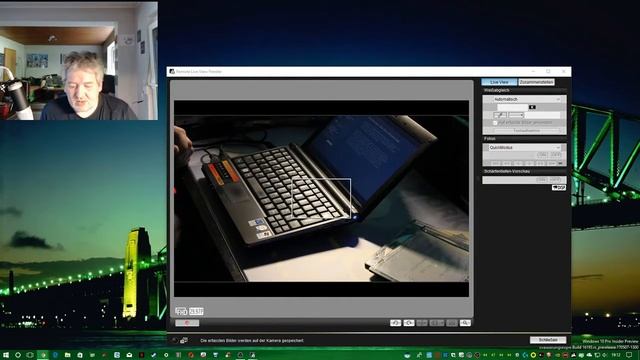Viewport: 640px width, 360px height.
Task: Click ON in the Fokus section
Action: click(x=542, y=155)
